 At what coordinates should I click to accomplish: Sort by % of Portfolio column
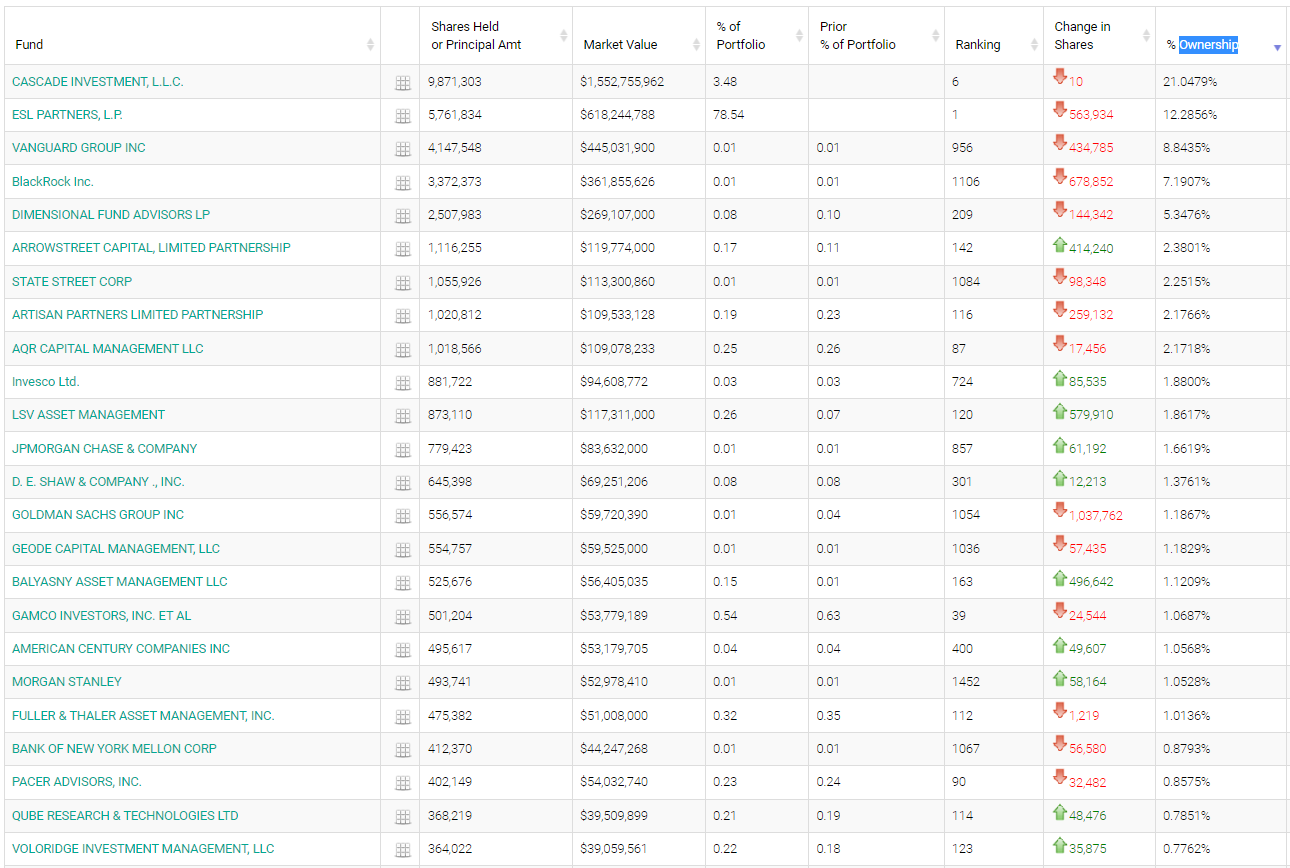pyautogui.click(x=757, y=36)
